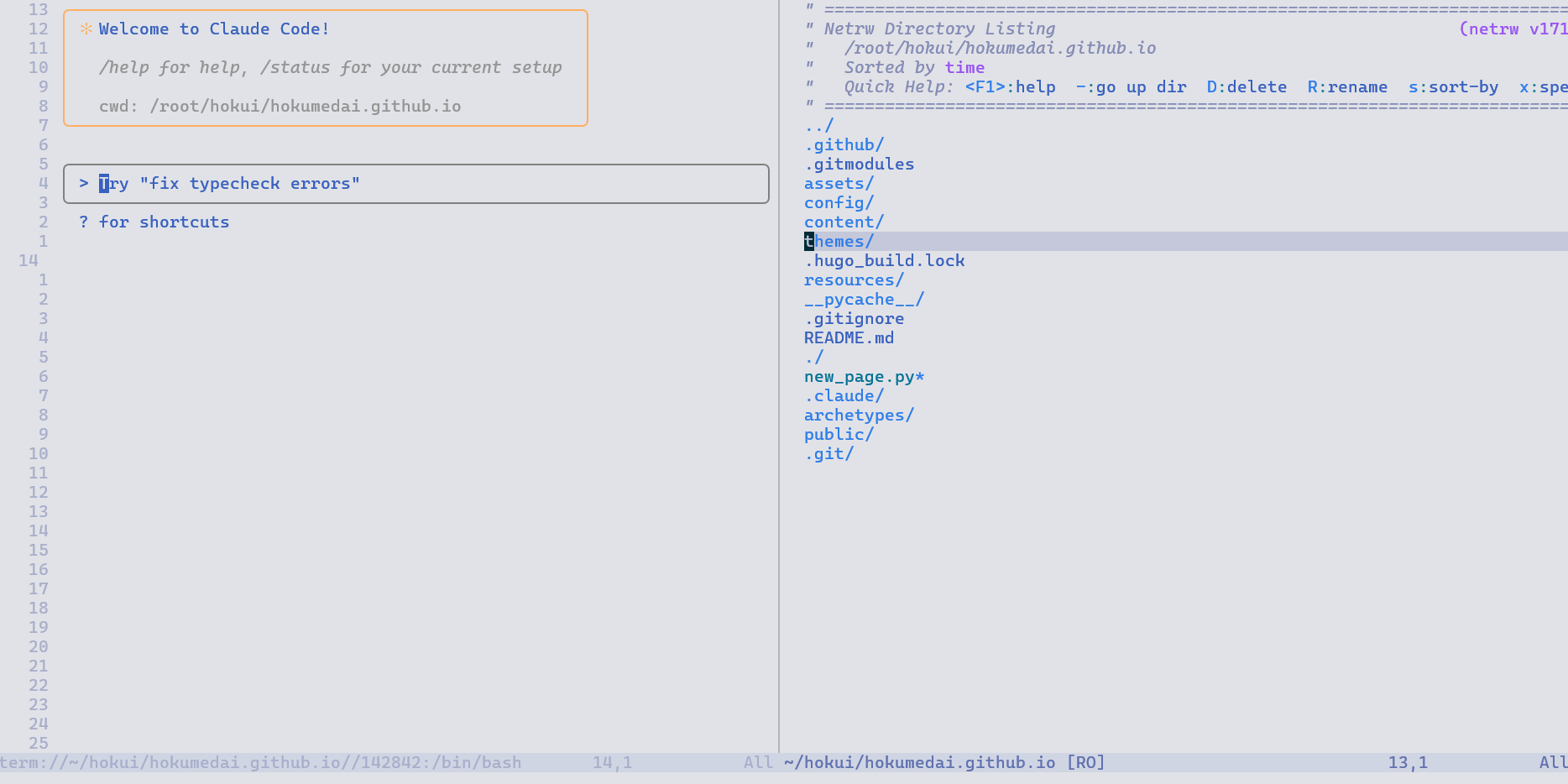Click the prompt '>' chevron symbol
The height and width of the screenshot is (784, 1568).
click(x=84, y=184)
